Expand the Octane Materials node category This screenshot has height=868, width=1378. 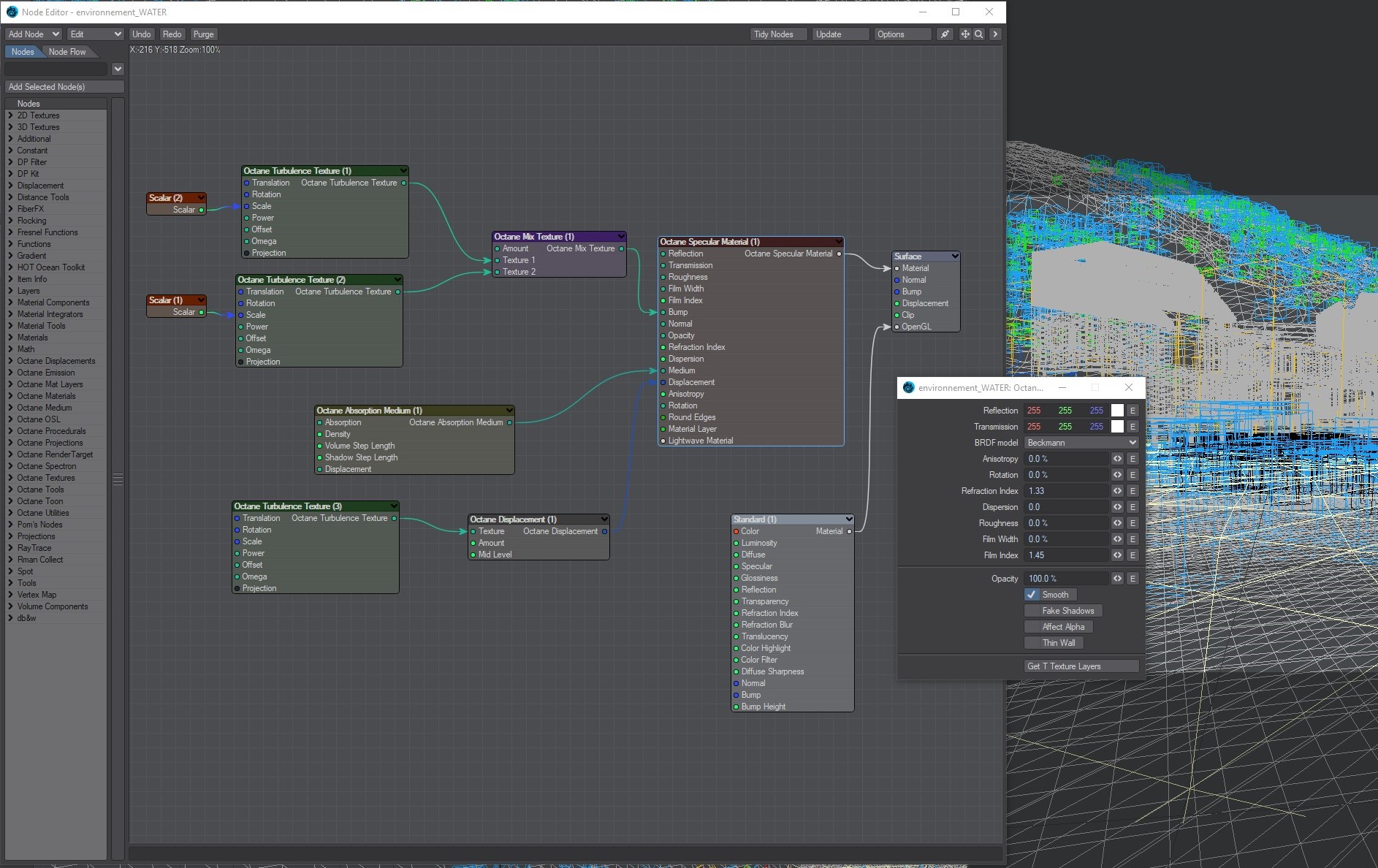click(x=46, y=396)
